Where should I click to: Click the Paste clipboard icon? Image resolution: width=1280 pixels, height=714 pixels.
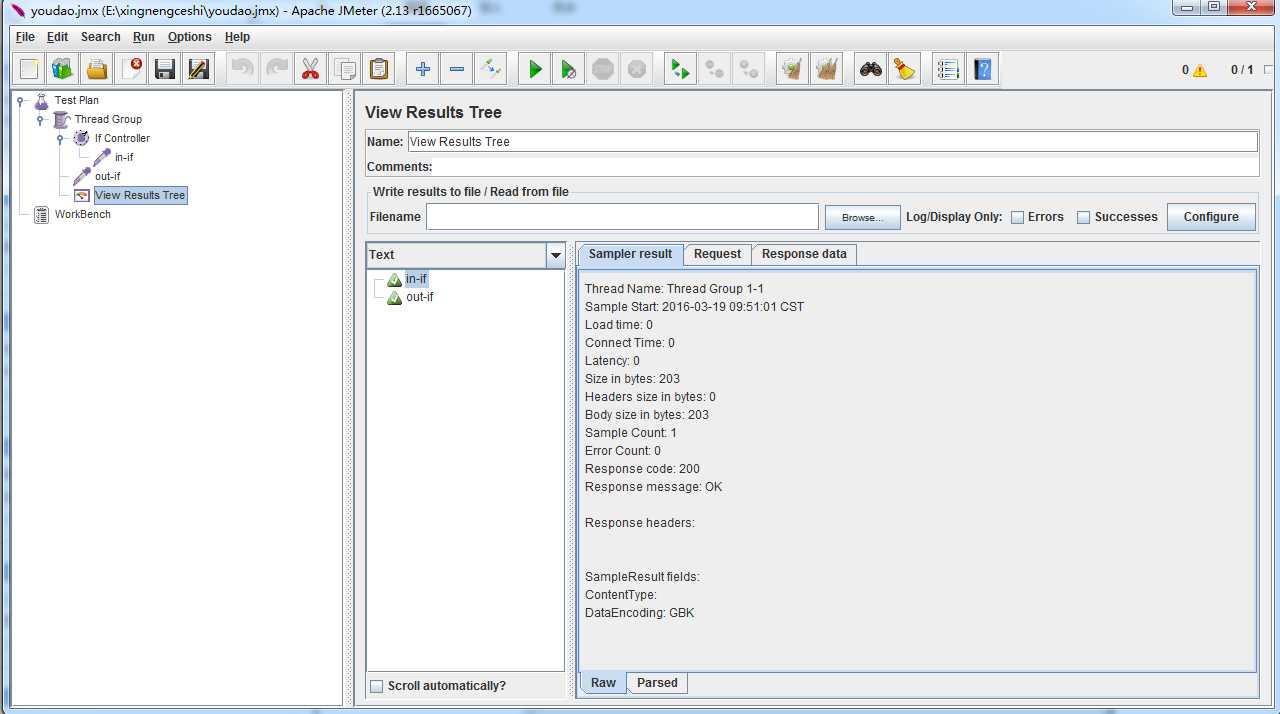coord(378,69)
